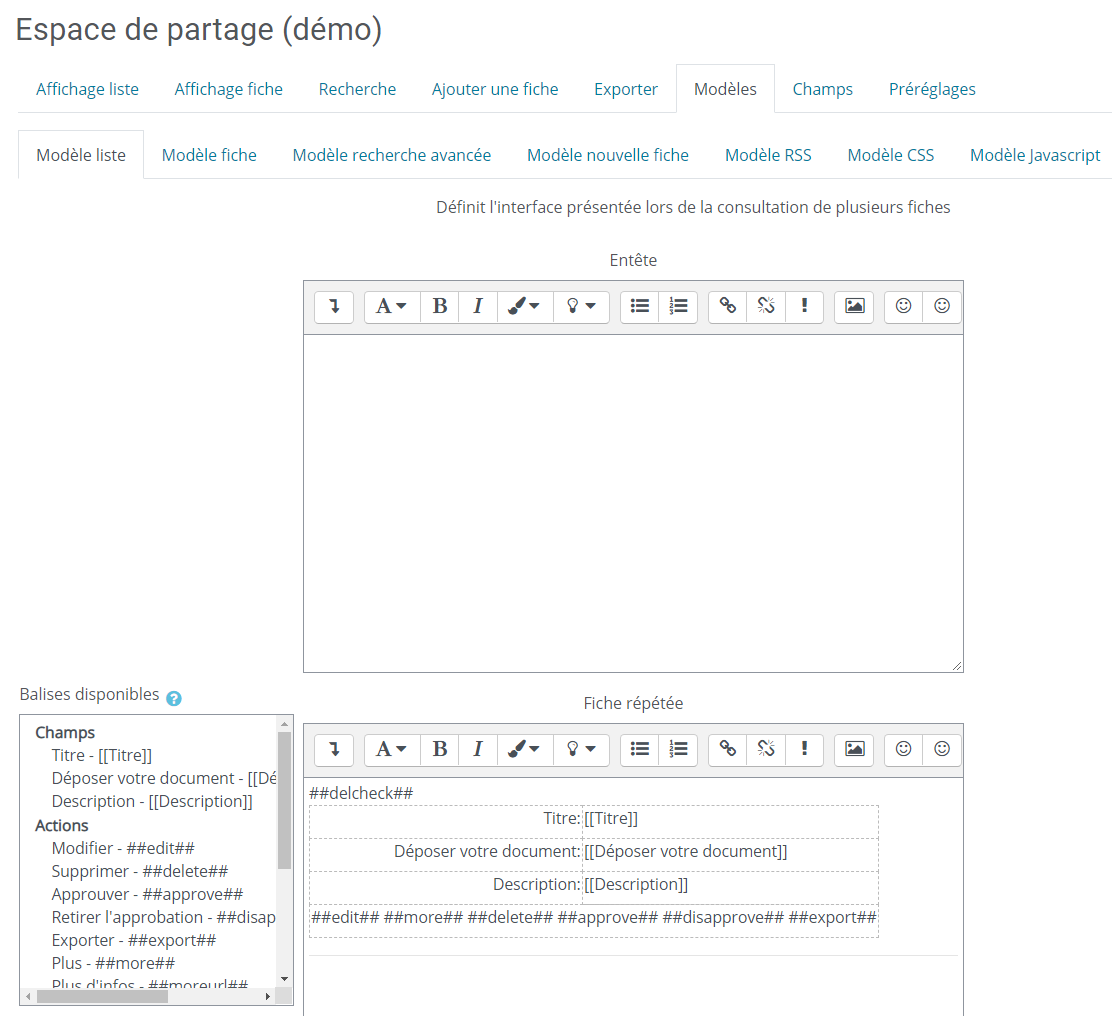
Task: Remove link in Fiche répétée editor
Action: [766, 750]
